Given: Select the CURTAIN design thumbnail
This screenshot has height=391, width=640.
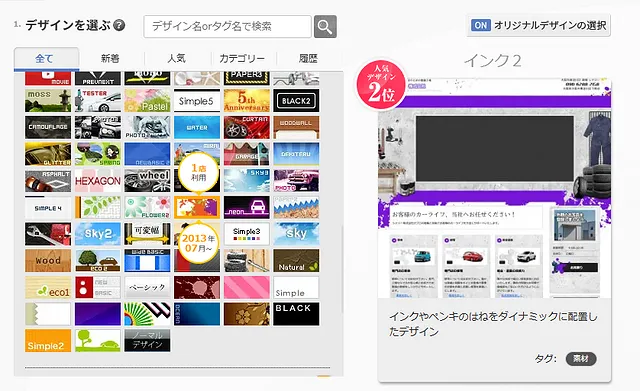Looking at the screenshot, I should [x=247, y=127].
